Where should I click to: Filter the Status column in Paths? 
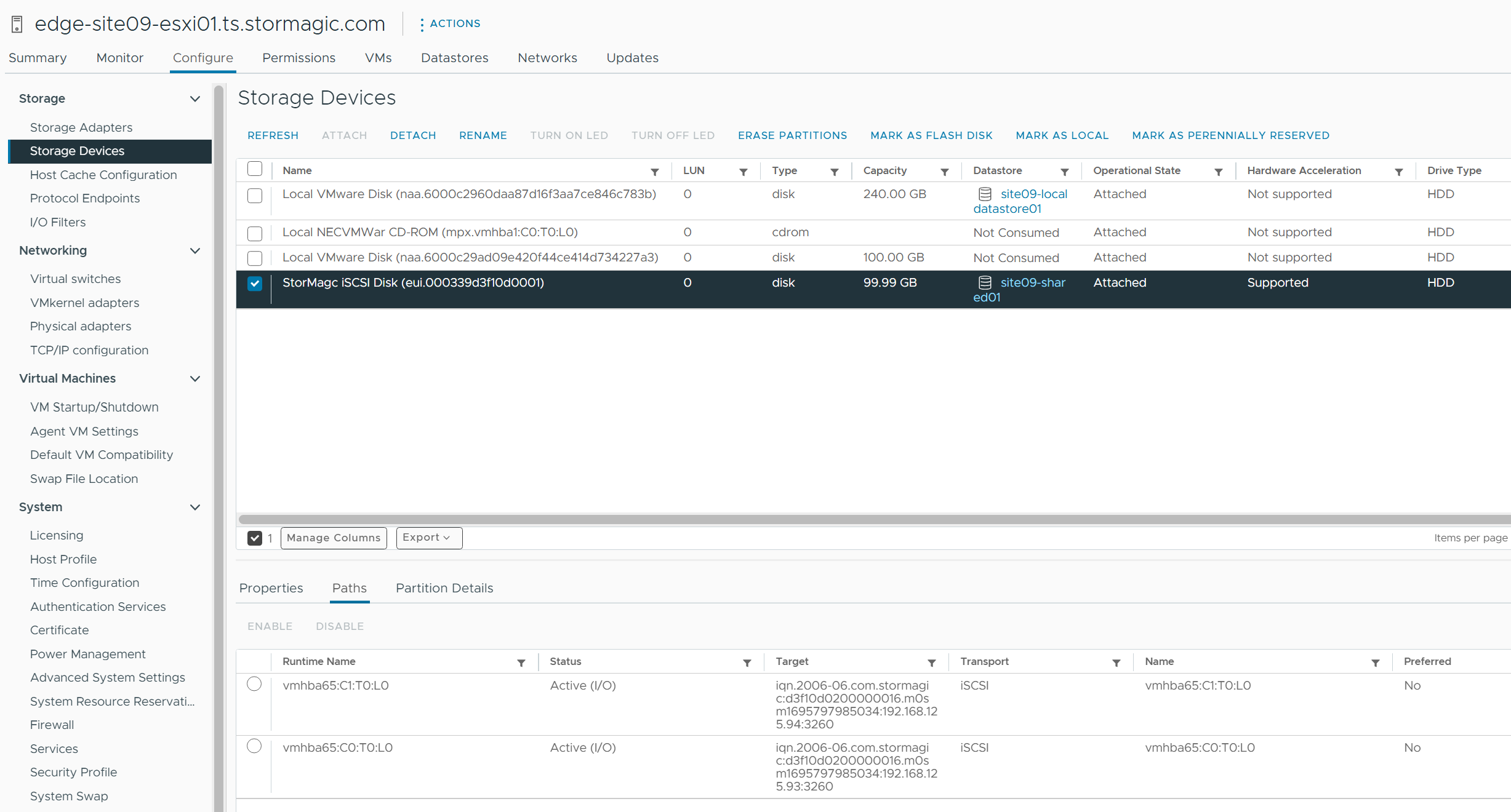click(747, 663)
